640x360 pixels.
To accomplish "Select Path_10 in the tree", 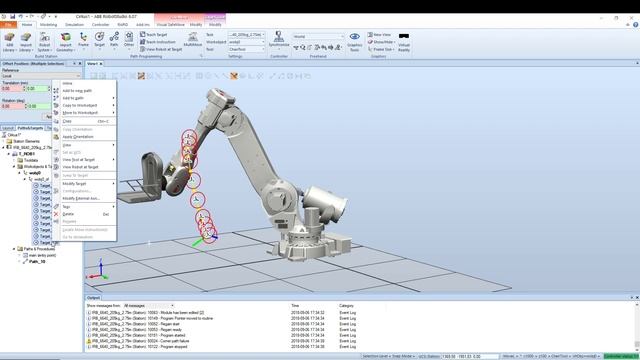I will coord(37,262).
